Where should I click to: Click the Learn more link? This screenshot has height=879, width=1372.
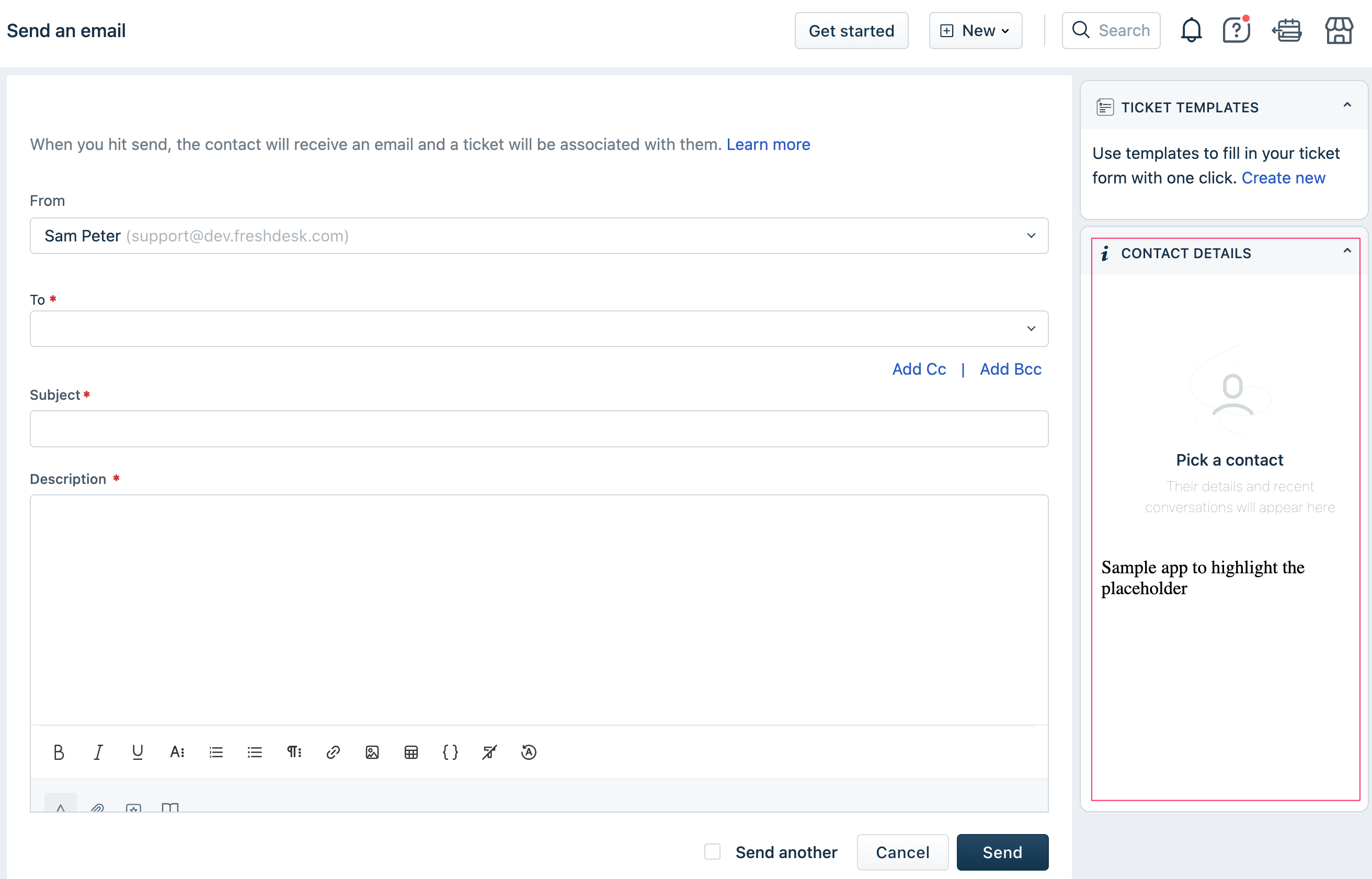pyautogui.click(x=768, y=145)
